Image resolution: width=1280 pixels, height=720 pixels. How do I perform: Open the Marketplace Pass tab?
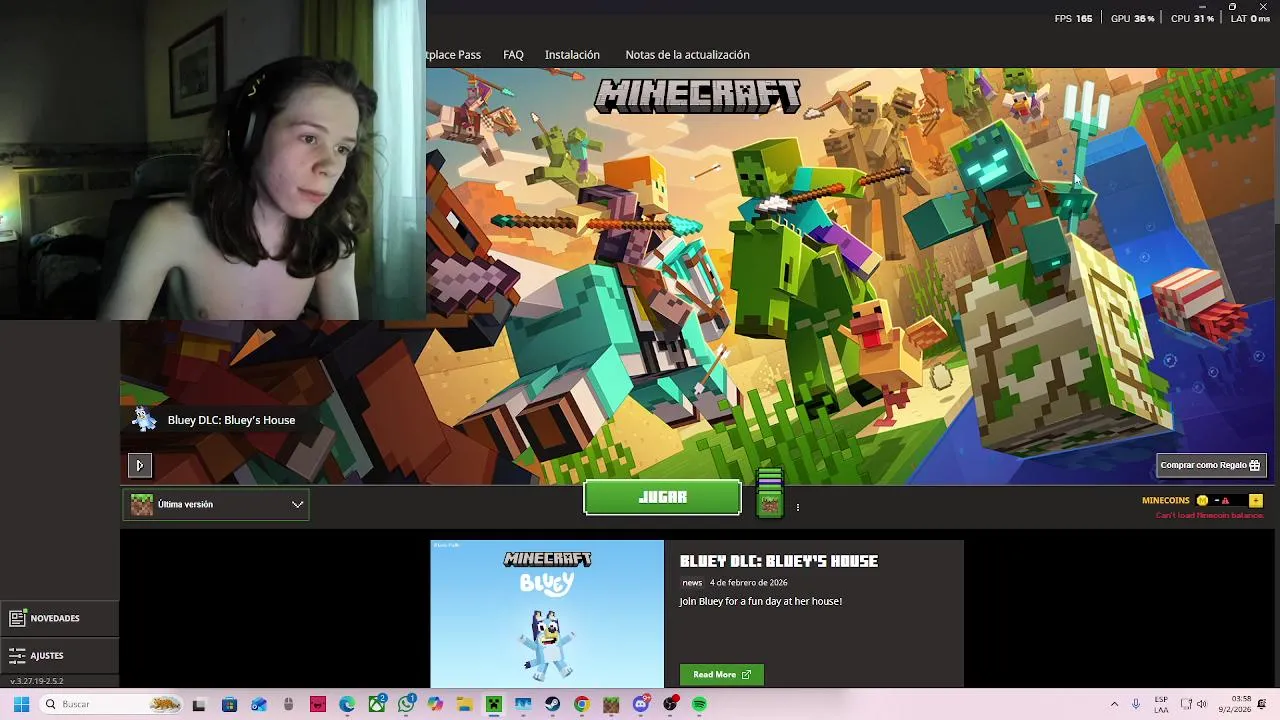click(x=454, y=55)
